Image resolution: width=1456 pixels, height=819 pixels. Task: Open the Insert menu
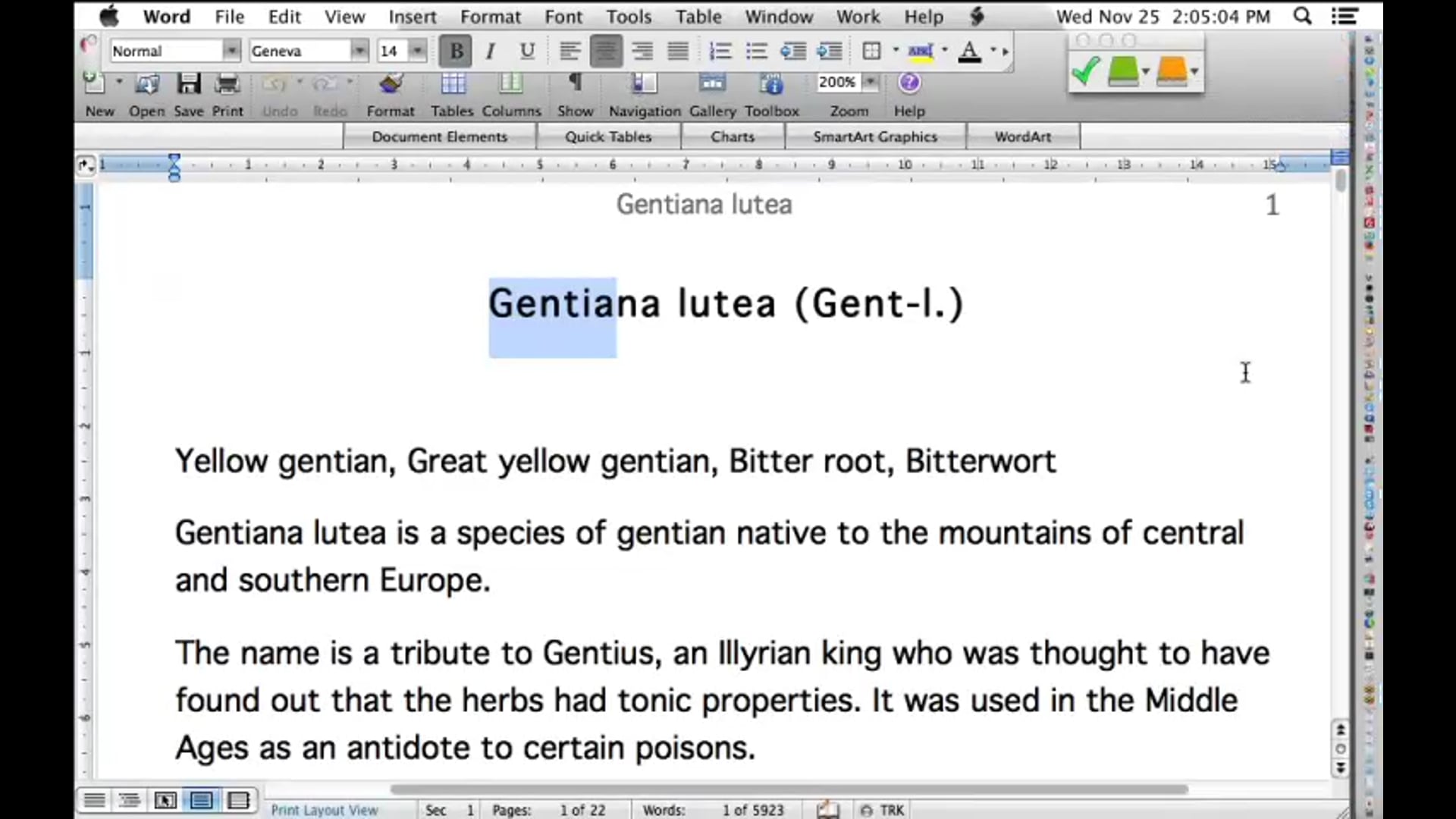[412, 17]
